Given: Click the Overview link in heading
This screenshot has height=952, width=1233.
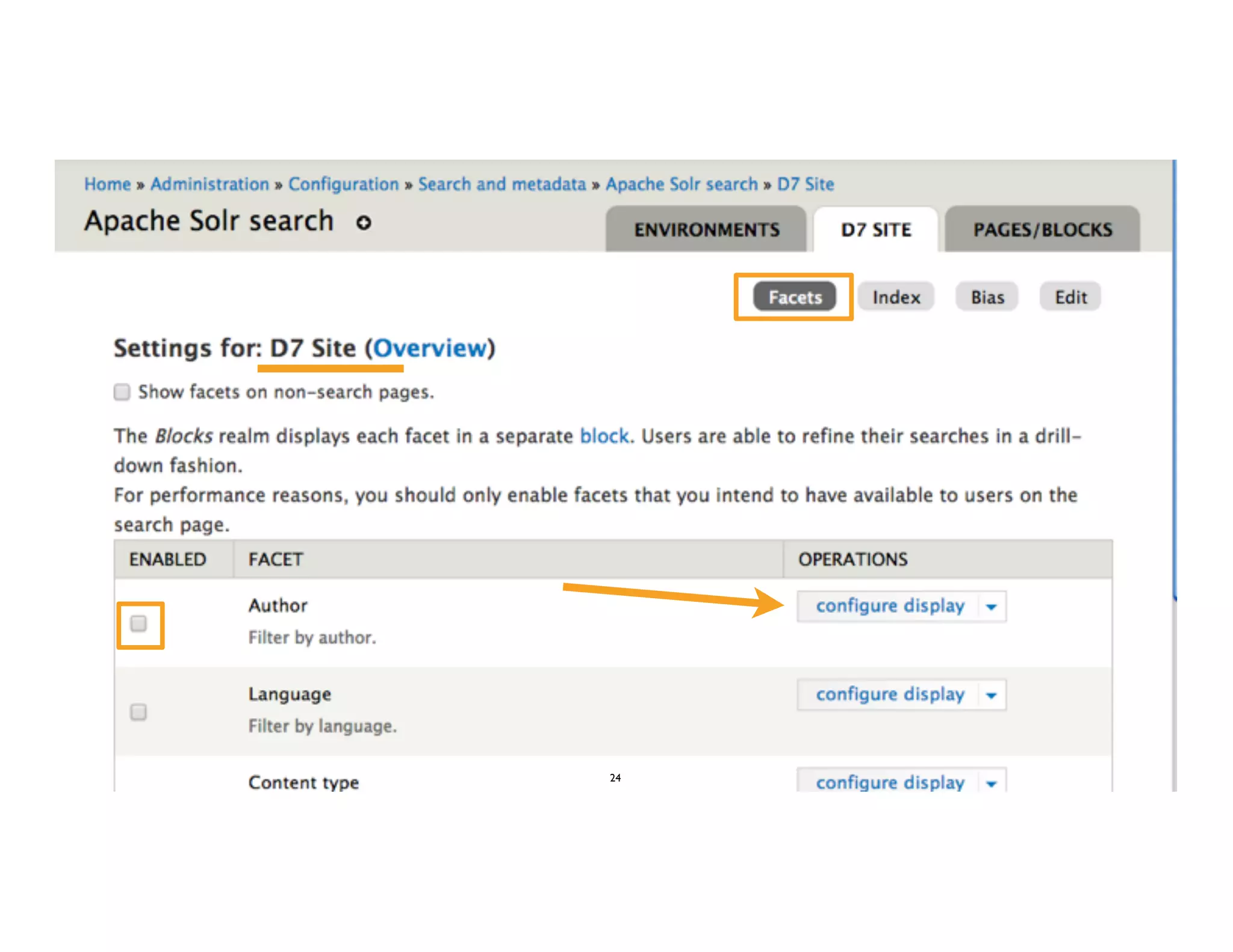Looking at the screenshot, I should [x=430, y=348].
